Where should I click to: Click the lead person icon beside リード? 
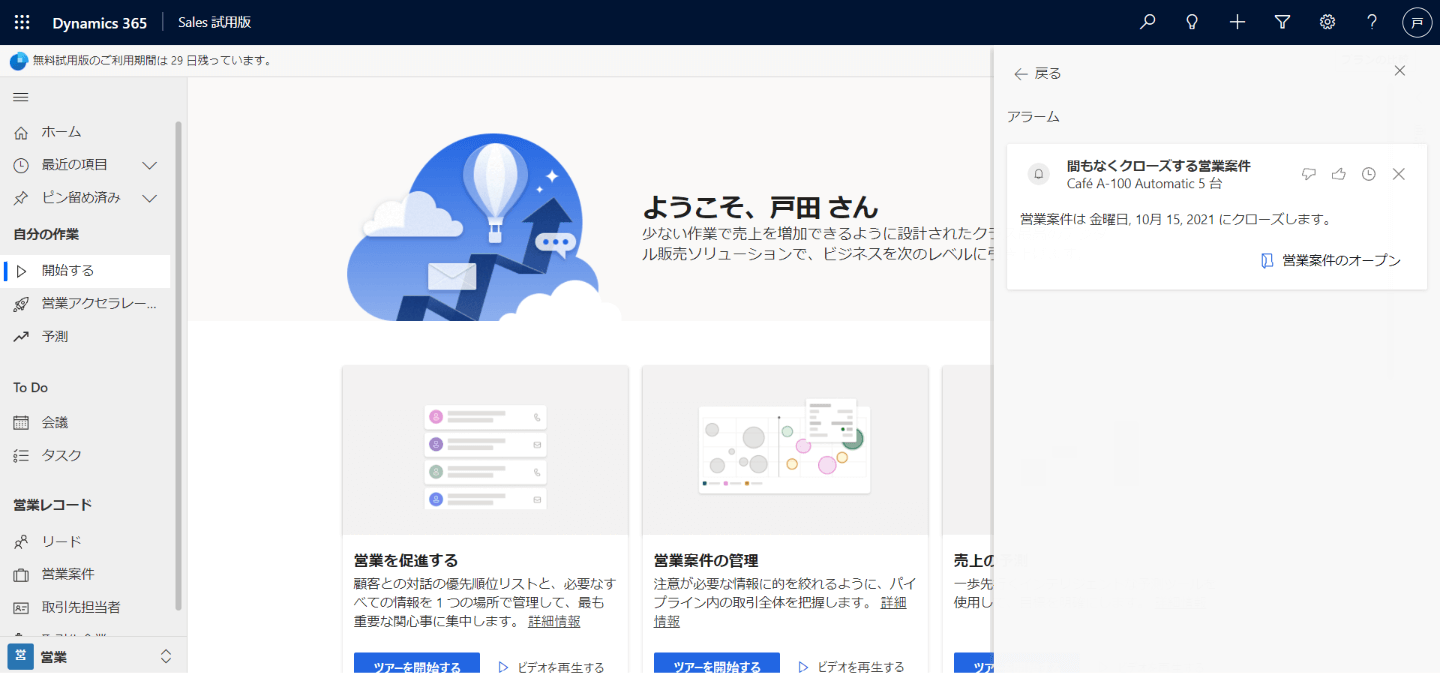click(x=21, y=542)
